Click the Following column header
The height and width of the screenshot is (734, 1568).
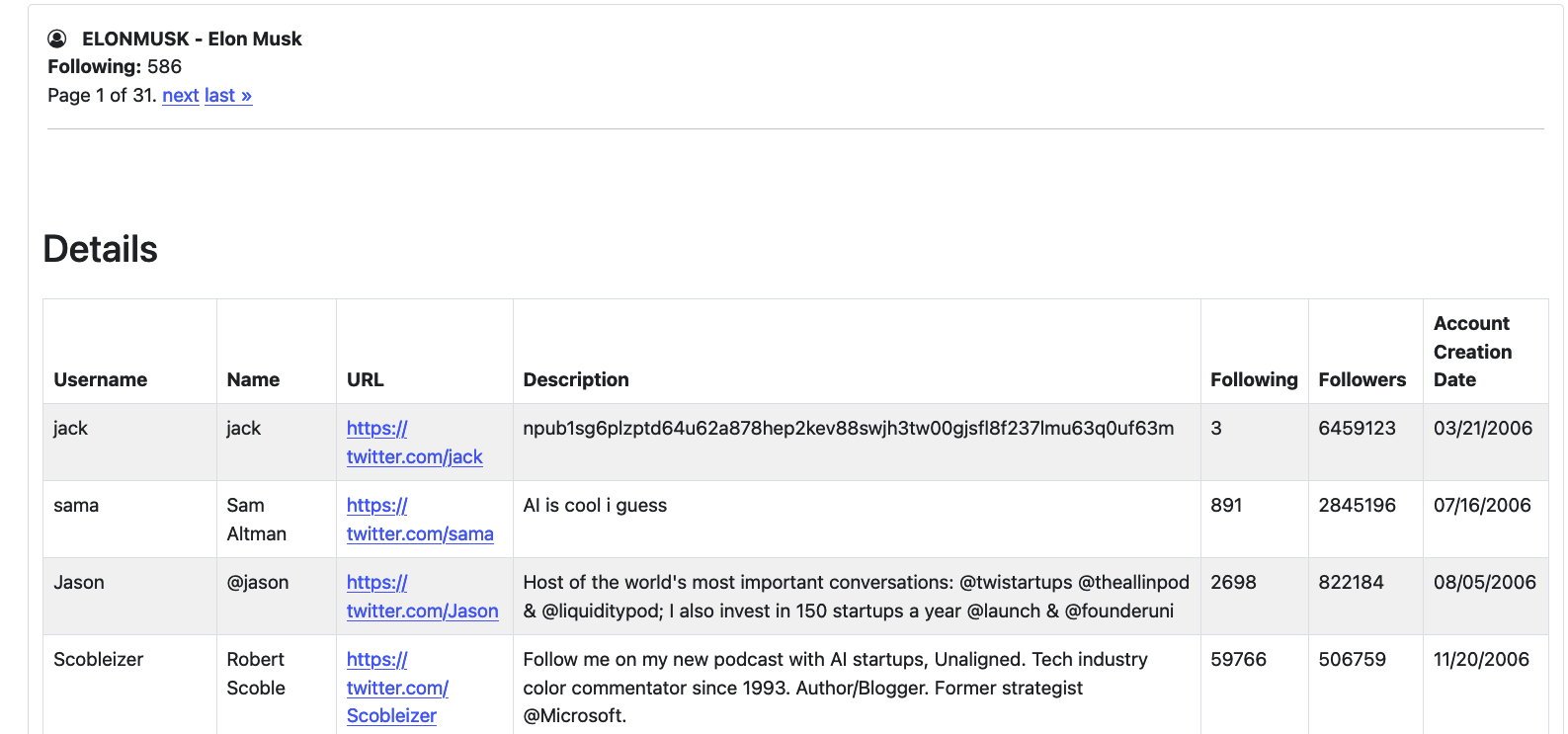coord(1253,379)
